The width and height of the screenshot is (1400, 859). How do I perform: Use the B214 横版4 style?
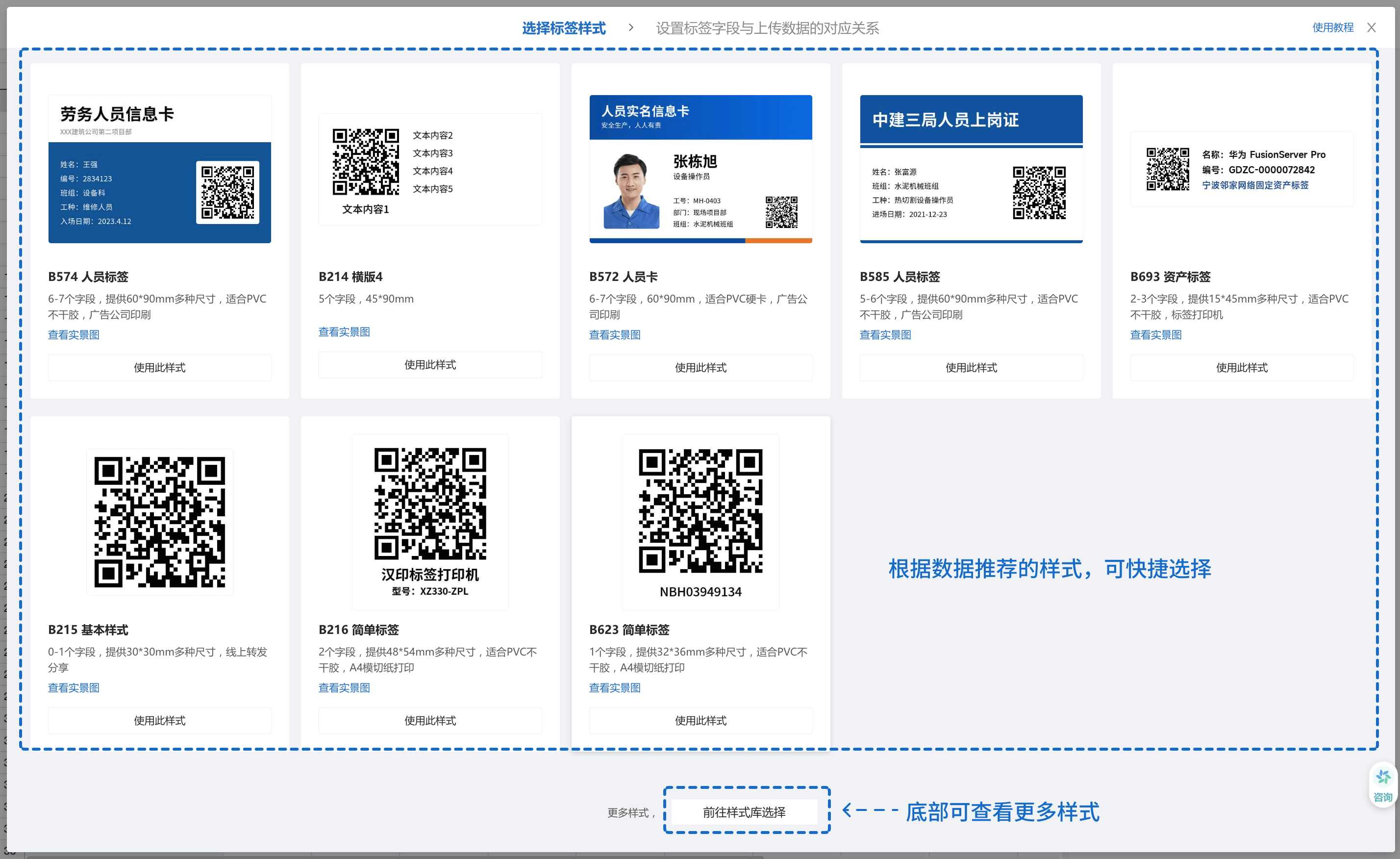coord(430,365)
